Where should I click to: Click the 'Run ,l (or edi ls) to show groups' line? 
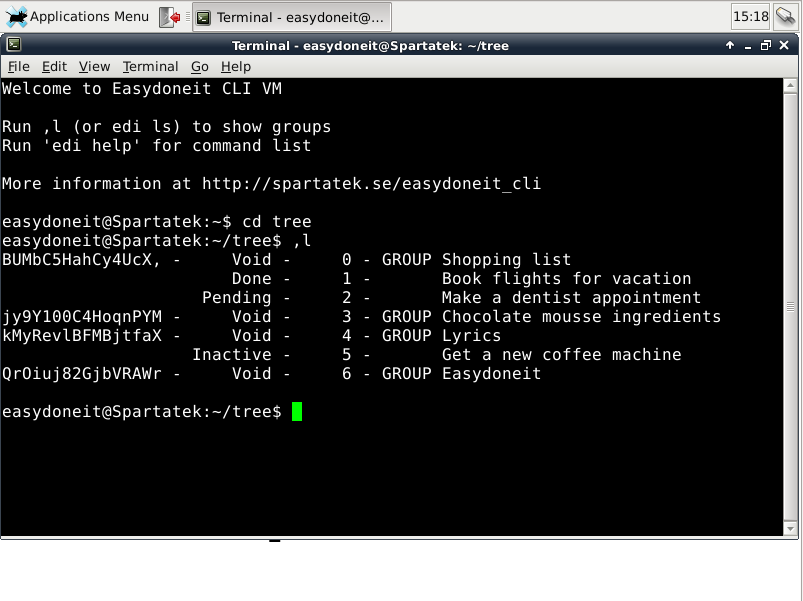[166, 126]
